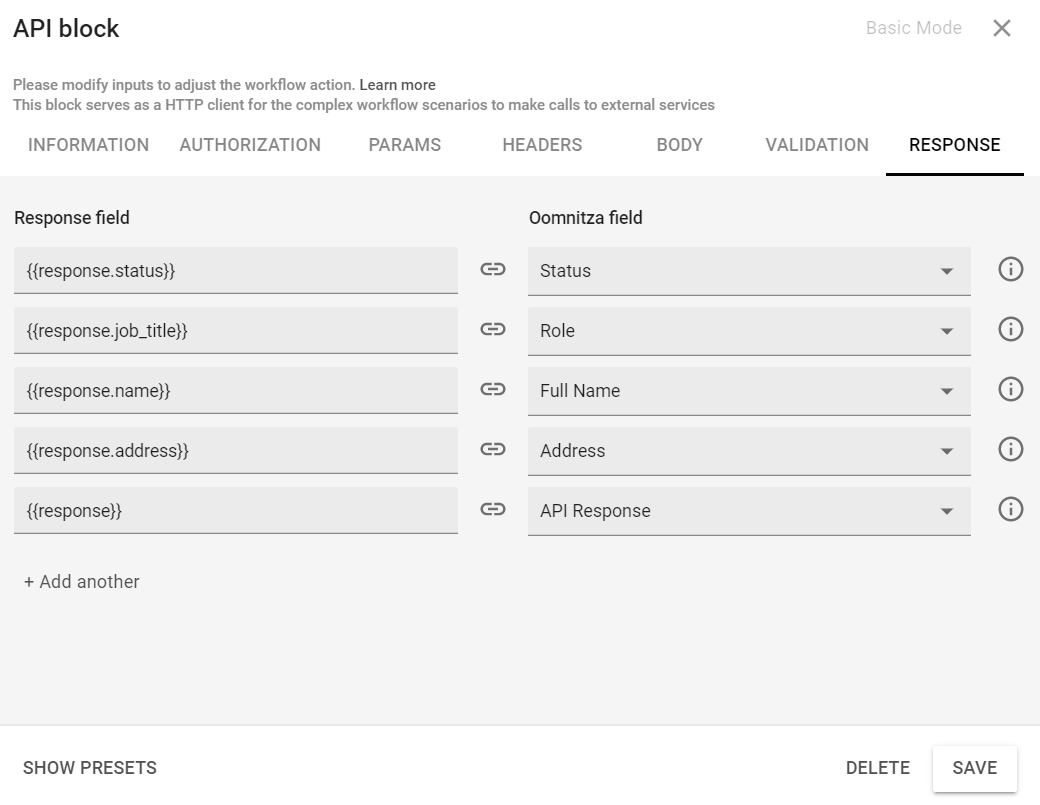
Task: Click the link icon next to Role mapping
Action: tap(493, 330)
